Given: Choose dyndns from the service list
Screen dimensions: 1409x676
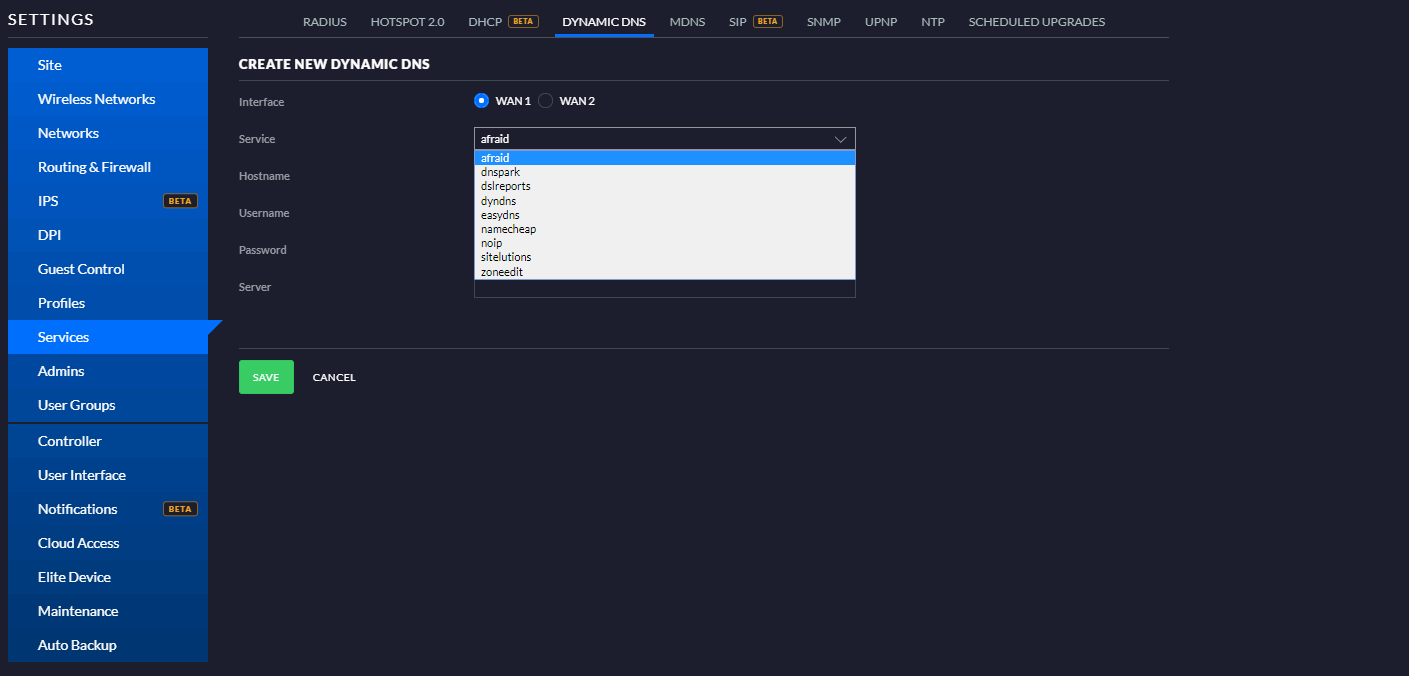Looking at the screenshot, I should pos(498,201).
